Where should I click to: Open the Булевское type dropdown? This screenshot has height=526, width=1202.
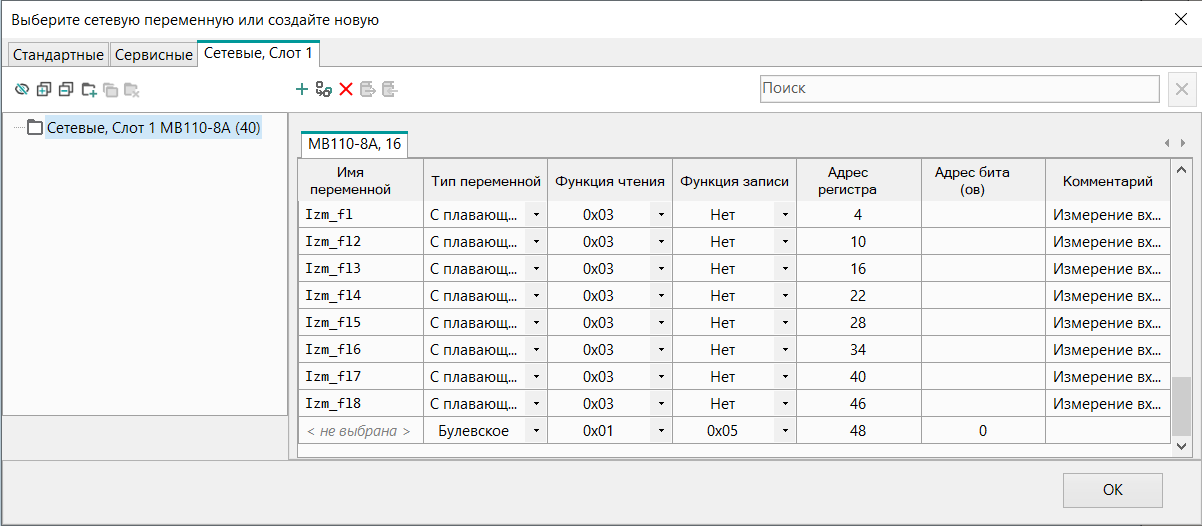pos(536,431)
